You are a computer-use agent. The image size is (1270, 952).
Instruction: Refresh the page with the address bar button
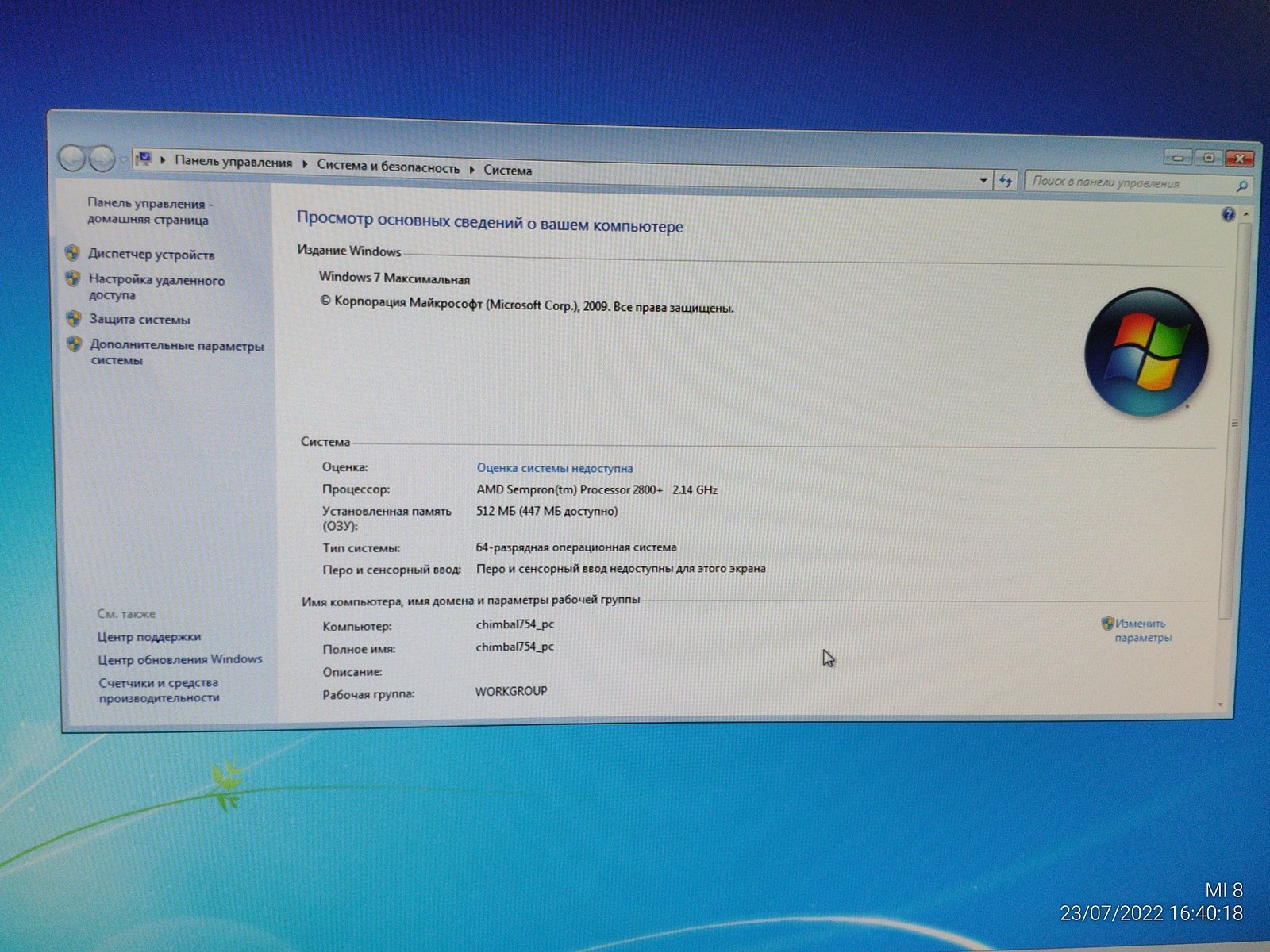pos(1006,181)
